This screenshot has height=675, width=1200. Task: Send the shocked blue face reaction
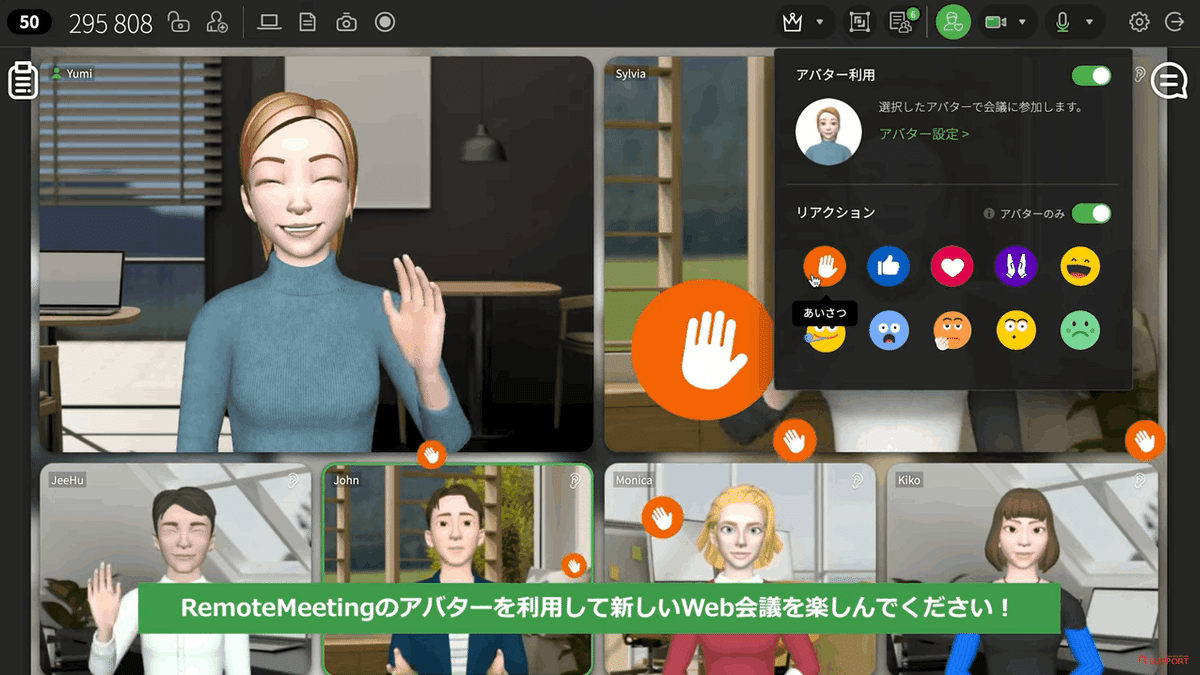click(x=888, y=330)
